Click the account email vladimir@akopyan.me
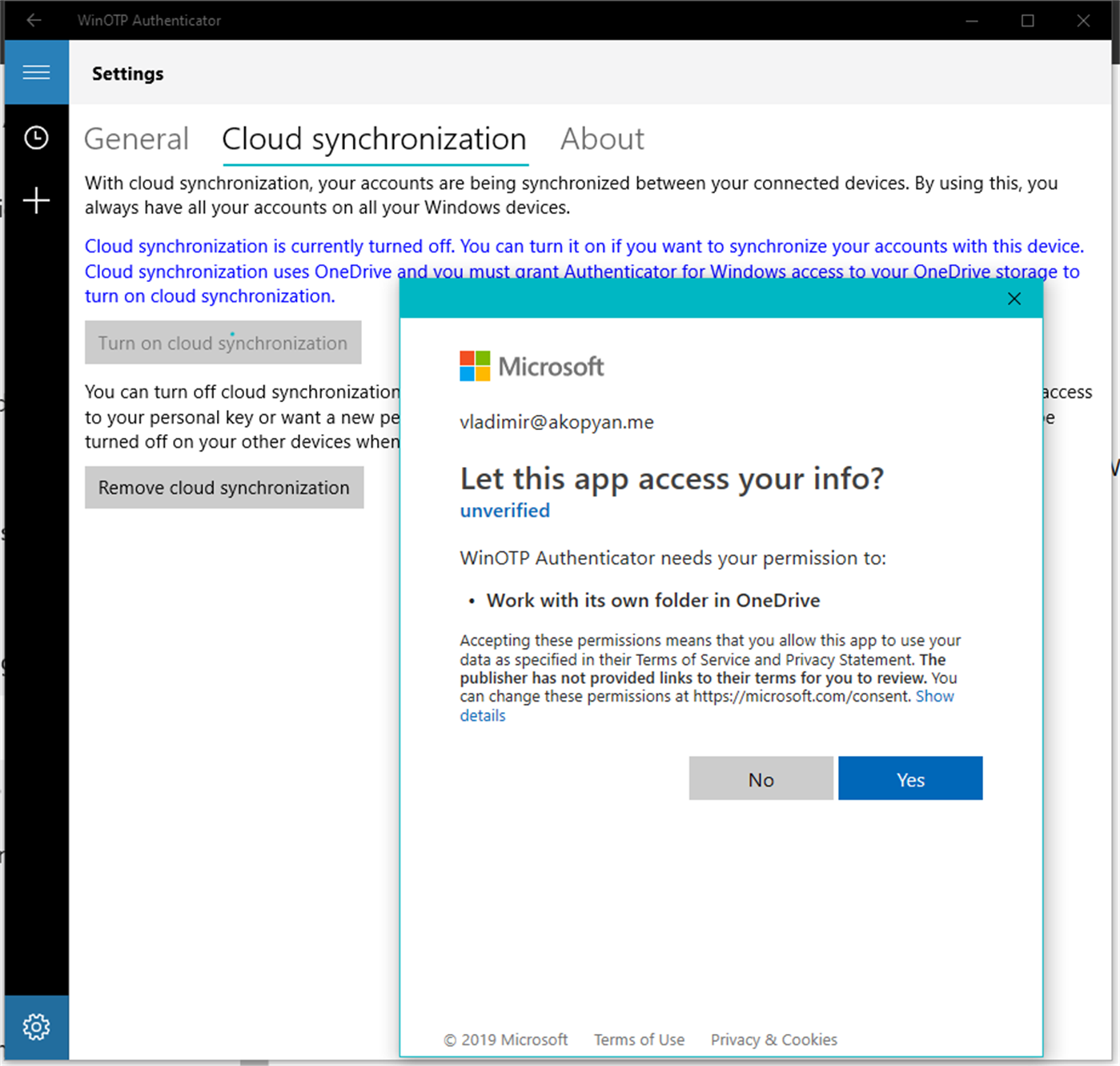Screen dimensions: 1120x1066 [x=556, y=421]
